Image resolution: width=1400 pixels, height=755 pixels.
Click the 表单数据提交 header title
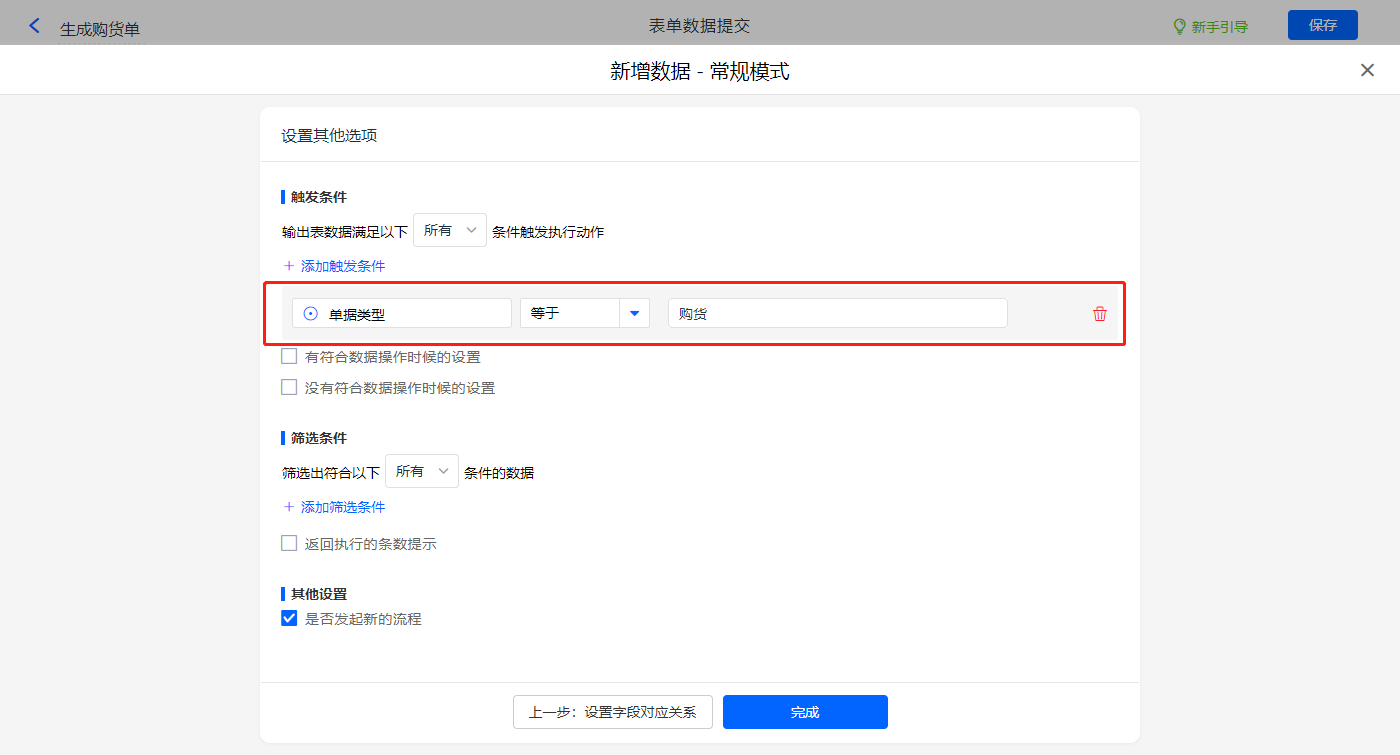pos(699,26)
